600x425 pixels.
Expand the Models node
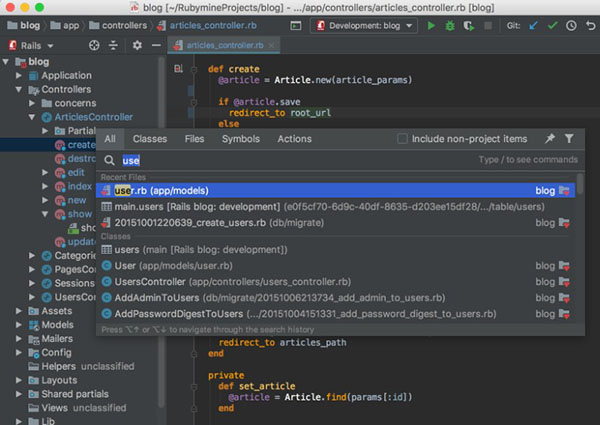coord(19,325)
